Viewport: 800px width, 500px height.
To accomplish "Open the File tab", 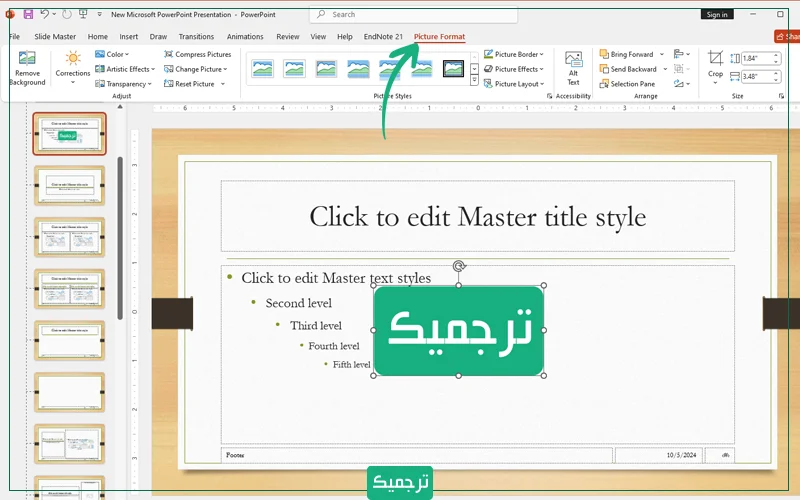I will pyautogui.click(x=14, y=37).
